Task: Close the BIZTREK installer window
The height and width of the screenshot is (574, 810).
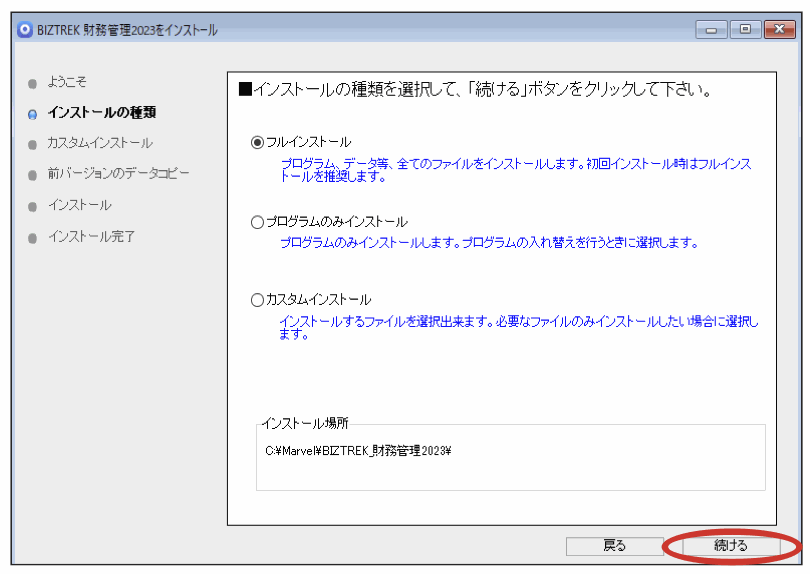Action: coord(778,30)
